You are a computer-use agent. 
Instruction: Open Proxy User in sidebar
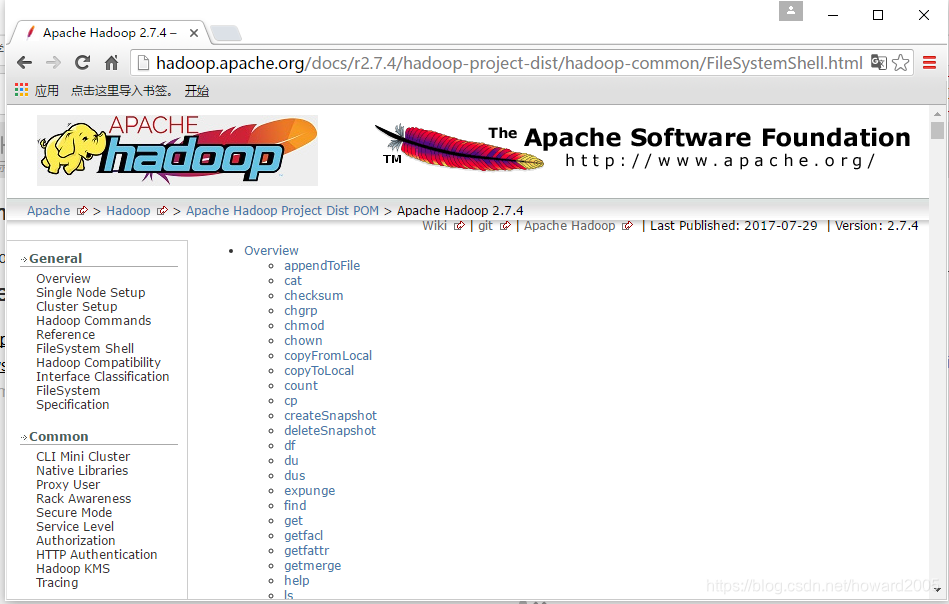point(68,484)
